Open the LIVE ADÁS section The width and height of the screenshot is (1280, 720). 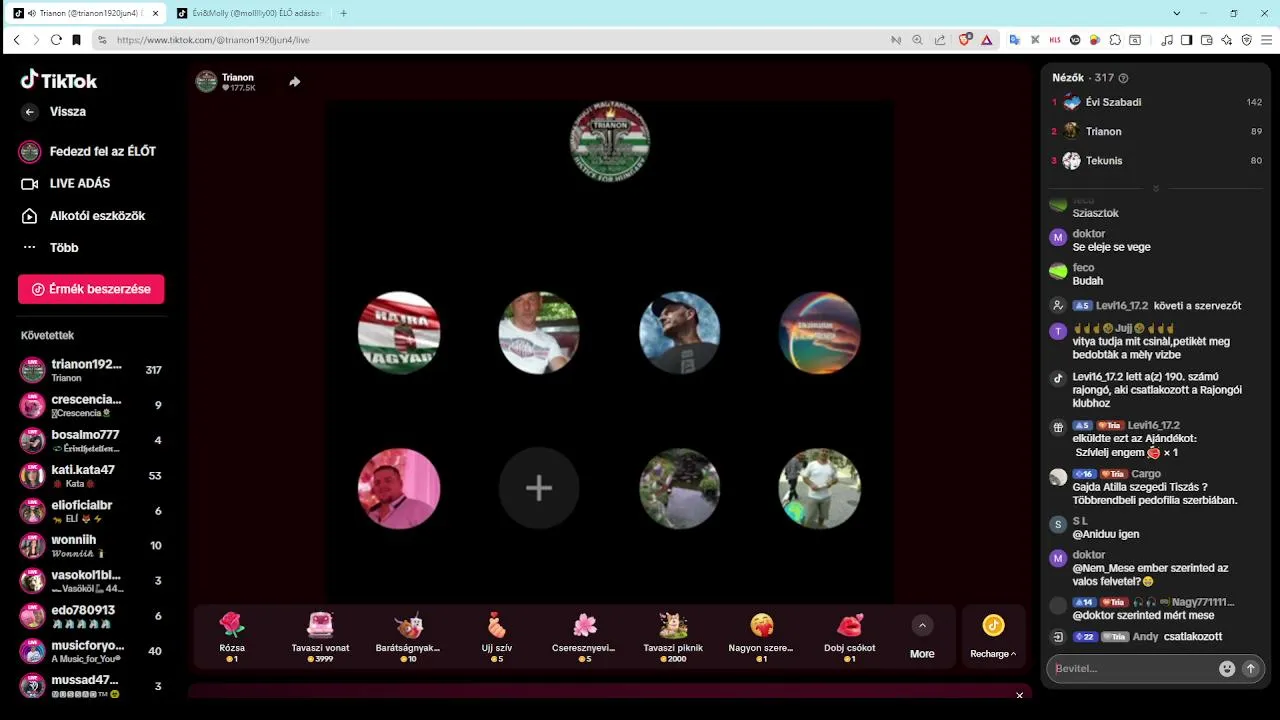[66, 184]
